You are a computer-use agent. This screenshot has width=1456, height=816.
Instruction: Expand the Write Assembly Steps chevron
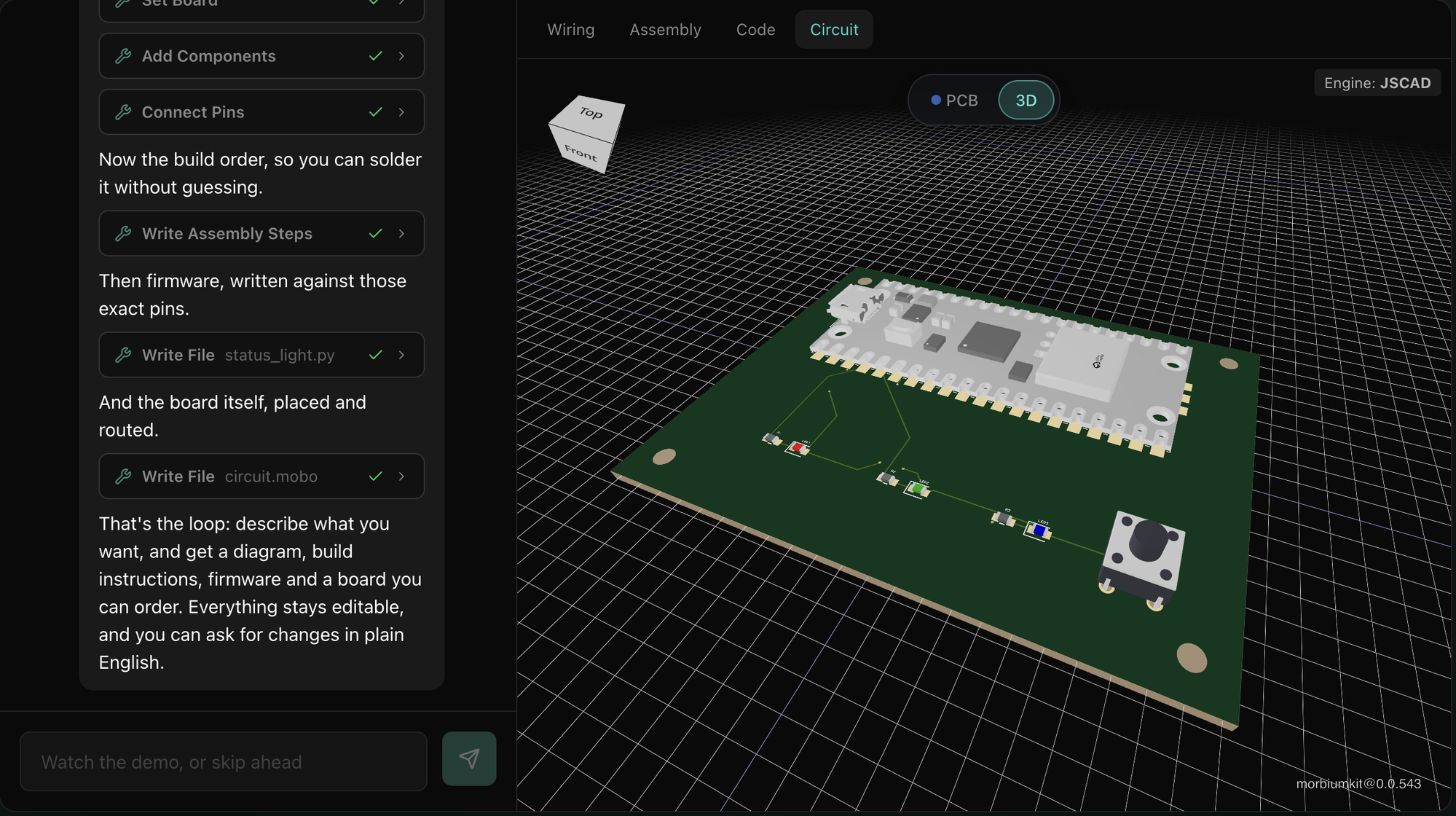point(401,234)
